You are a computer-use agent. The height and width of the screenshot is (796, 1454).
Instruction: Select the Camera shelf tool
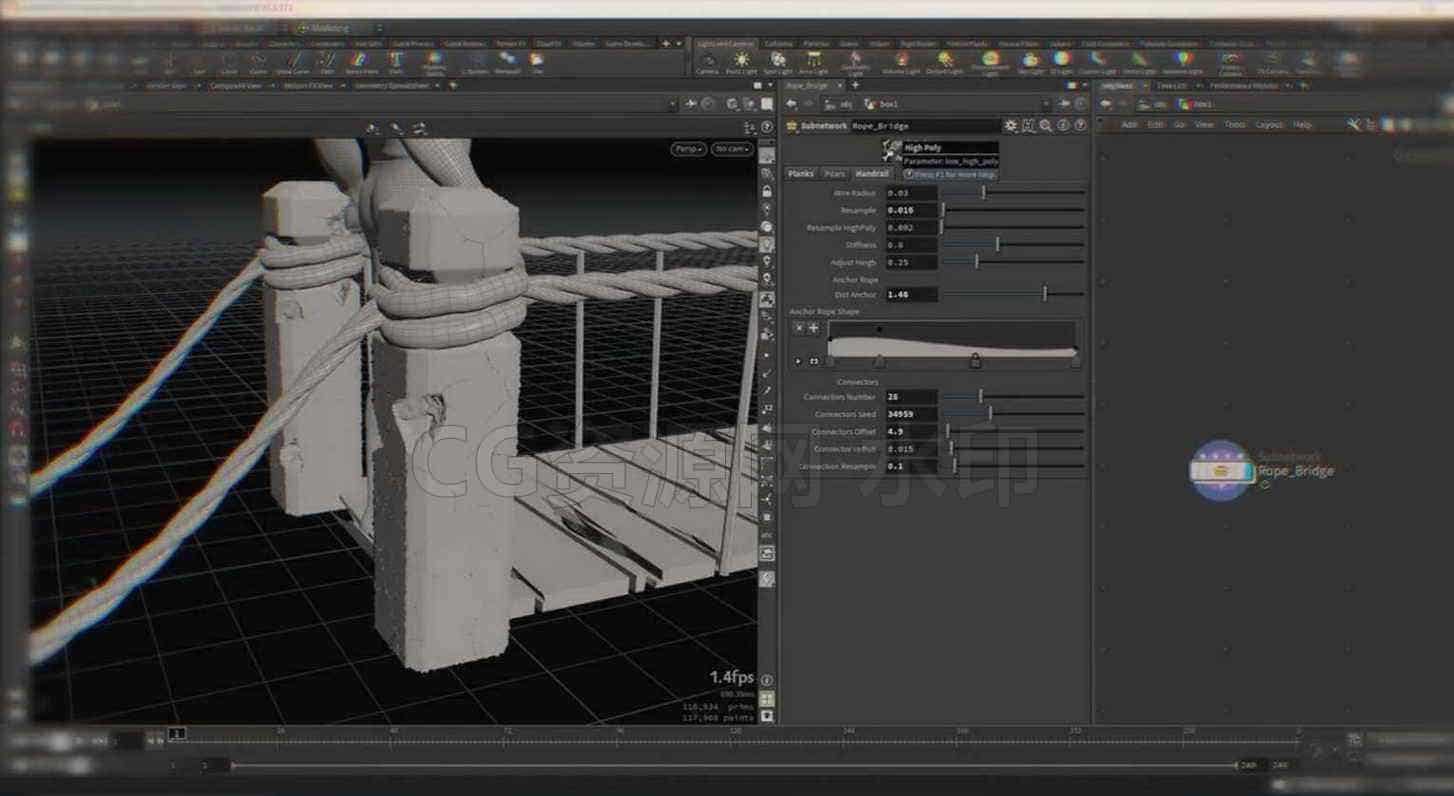tap(707, 62)
